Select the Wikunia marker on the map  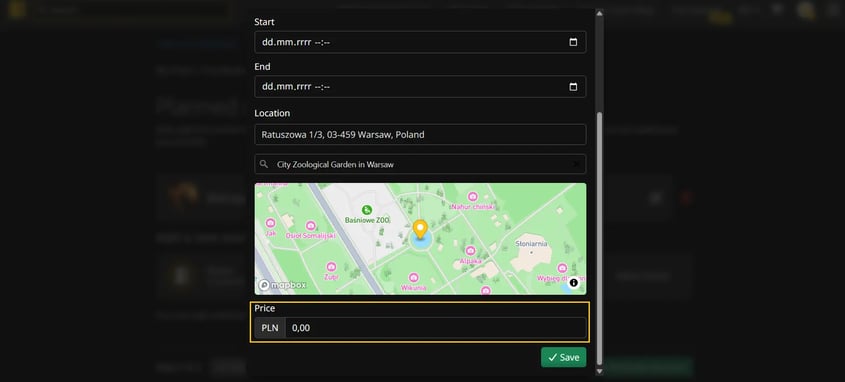[x=413, y=277]
